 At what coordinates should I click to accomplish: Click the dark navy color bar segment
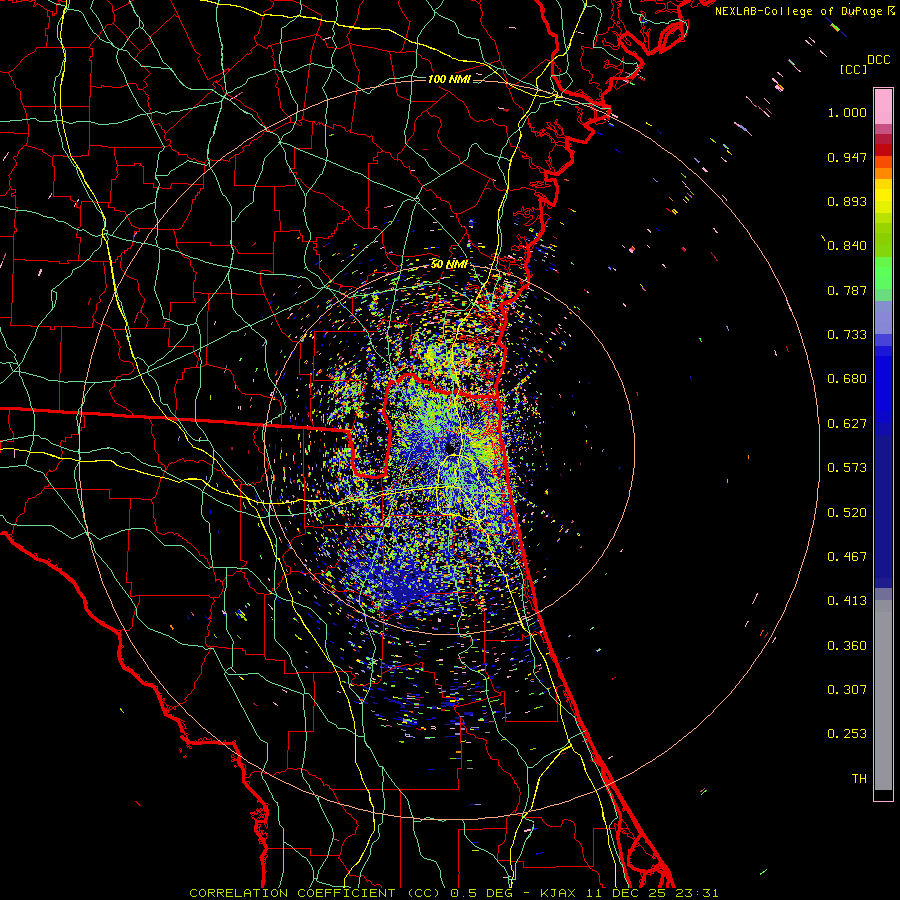click(883, 511)
